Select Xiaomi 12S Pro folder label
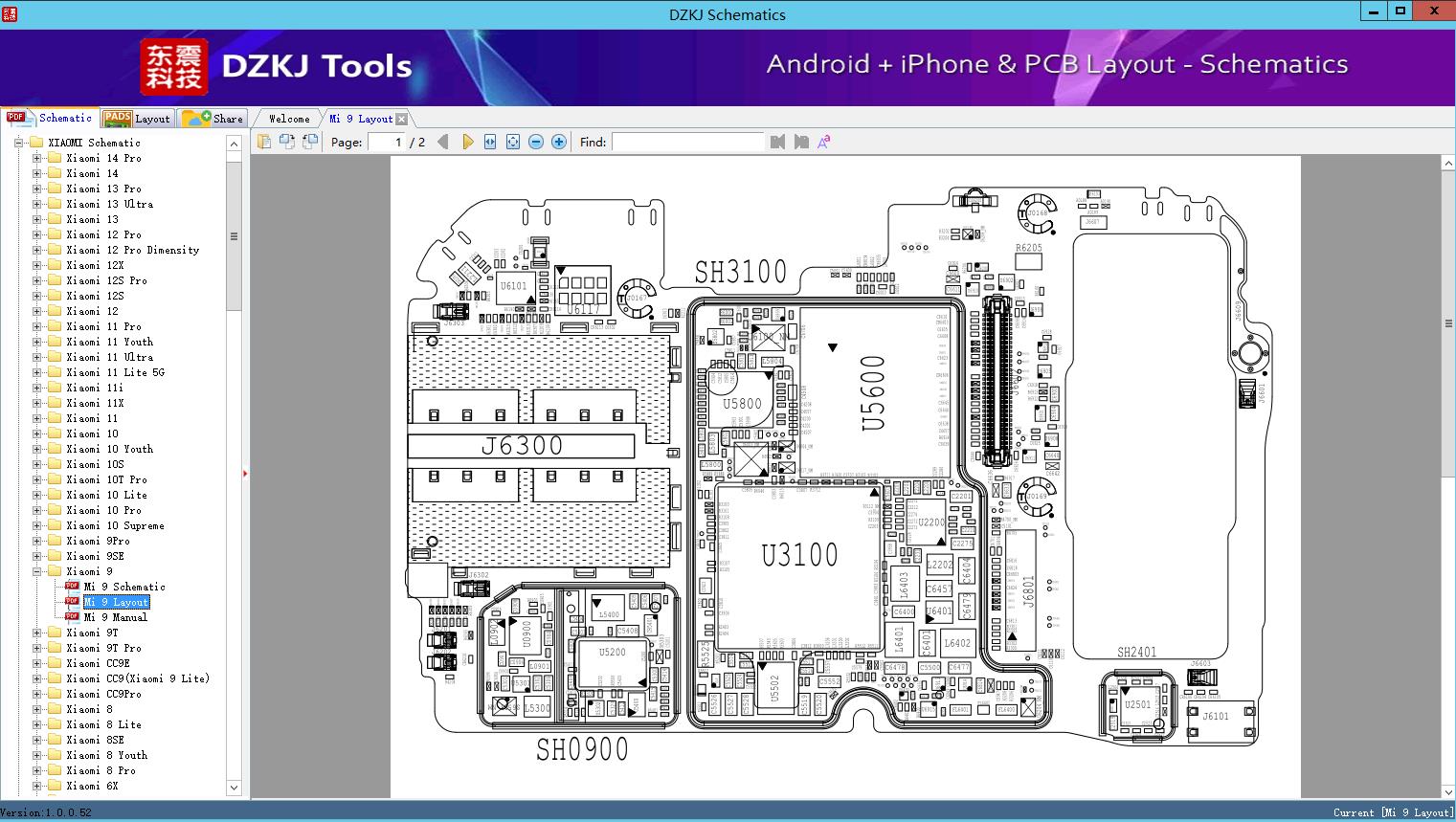This screenshot has height=822, width=1456. 107,280
